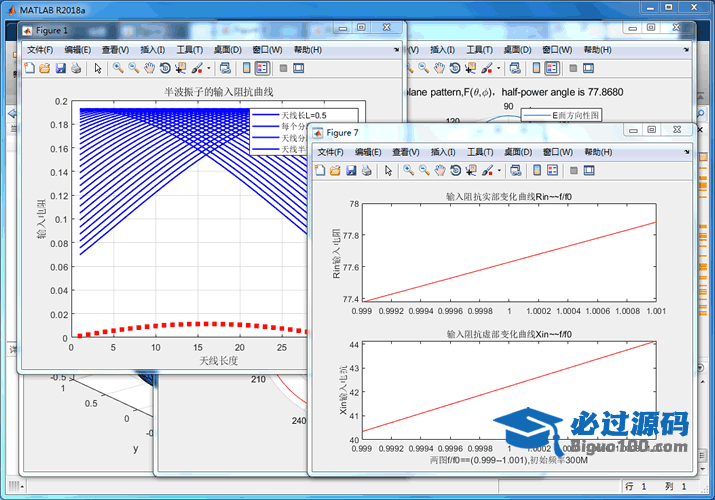The image size is (715, 500).
Task: Open 文件(F) menu in Figure 7
Action: (x=331, y=152)
